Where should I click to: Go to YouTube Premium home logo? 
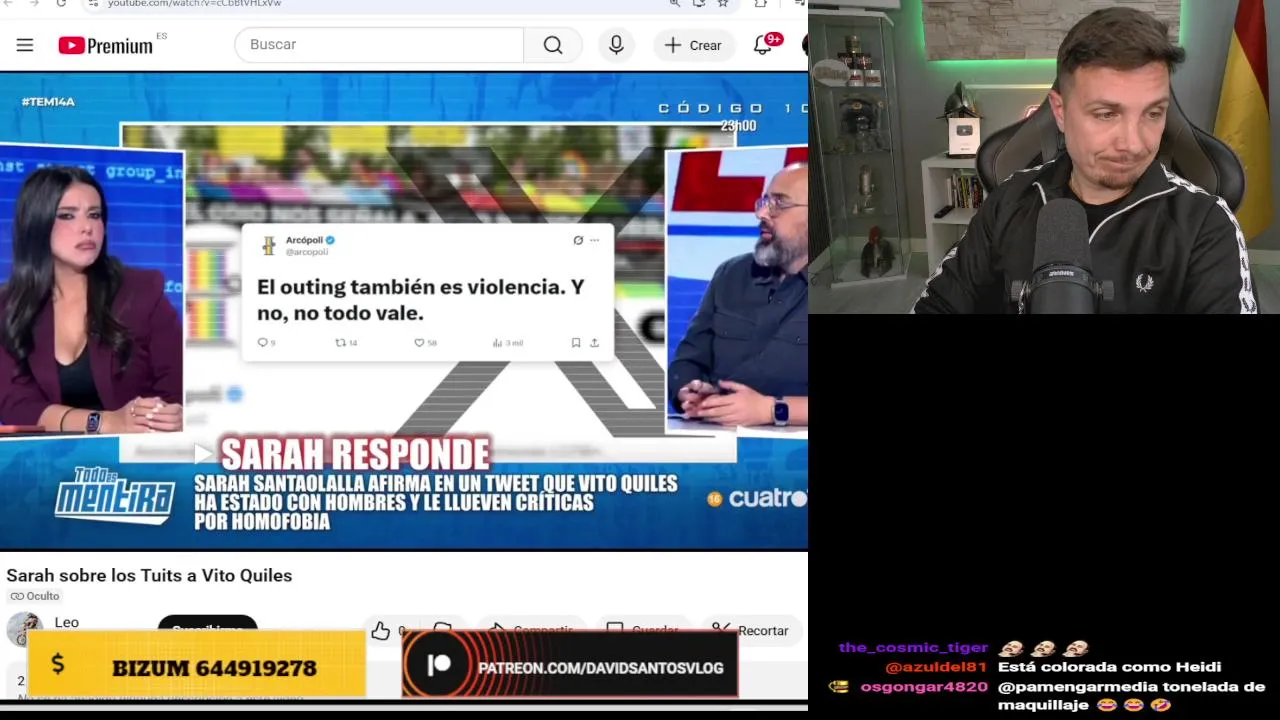105,45
